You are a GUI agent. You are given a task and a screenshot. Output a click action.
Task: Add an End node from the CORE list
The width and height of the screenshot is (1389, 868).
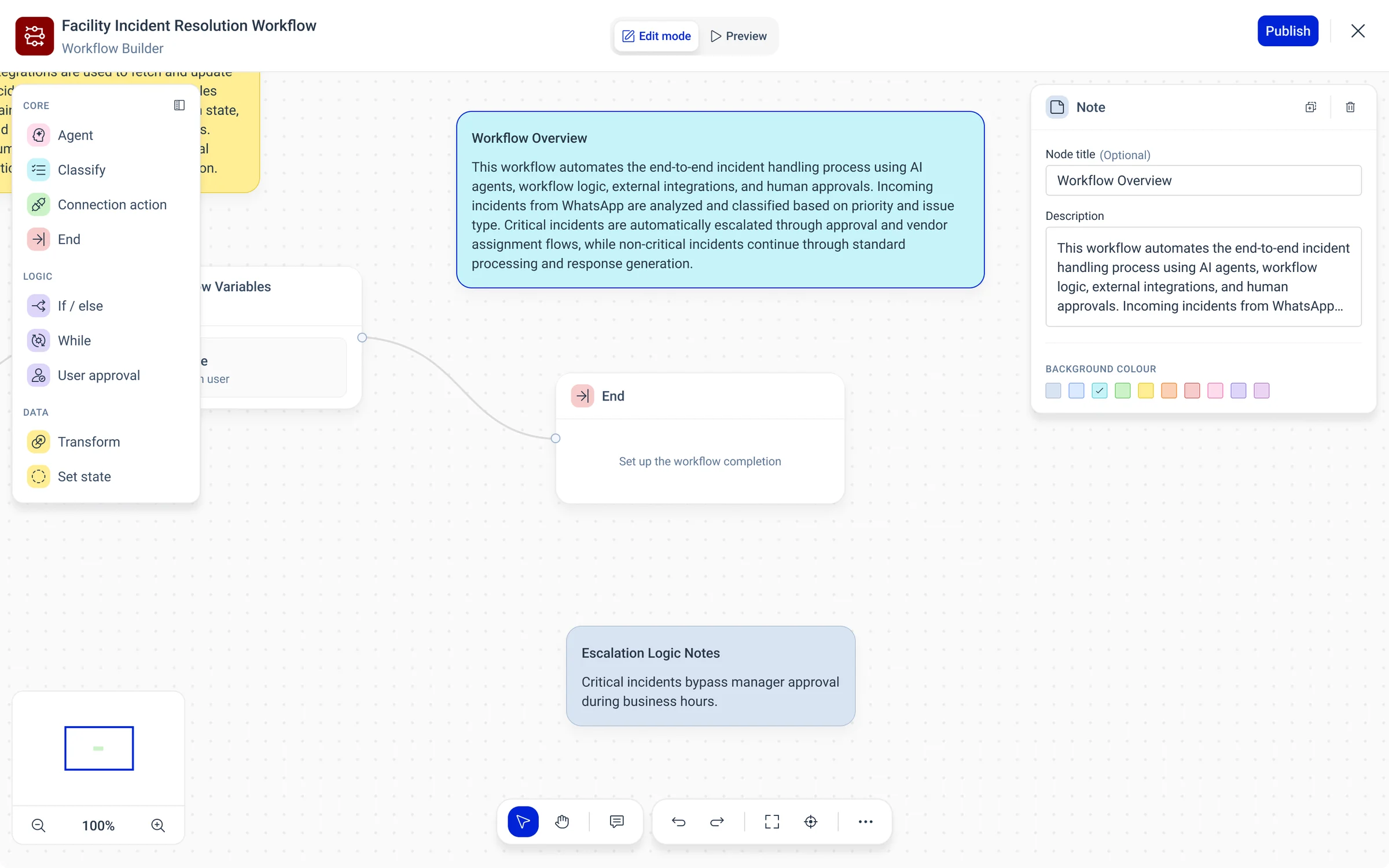tap(105, 239)
